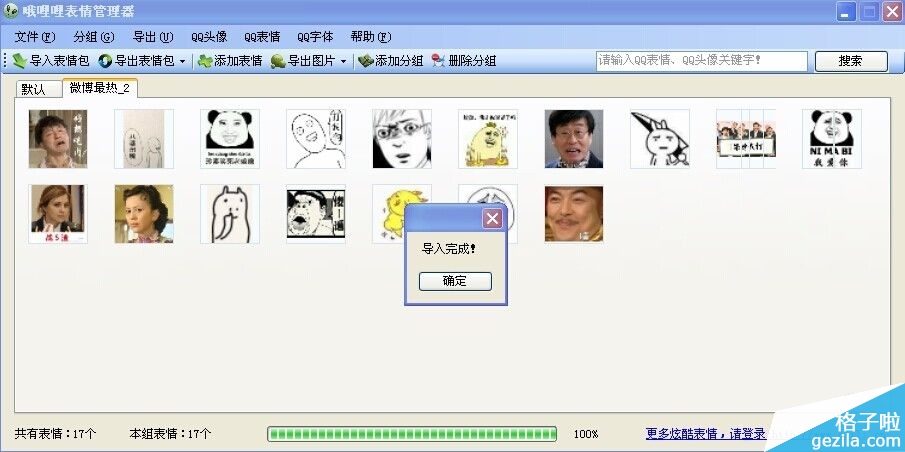Select the man with glasses photo emoticon
The height and width of the screenshot is (452, 905).
pyautogui.click(x=574, y=139)
